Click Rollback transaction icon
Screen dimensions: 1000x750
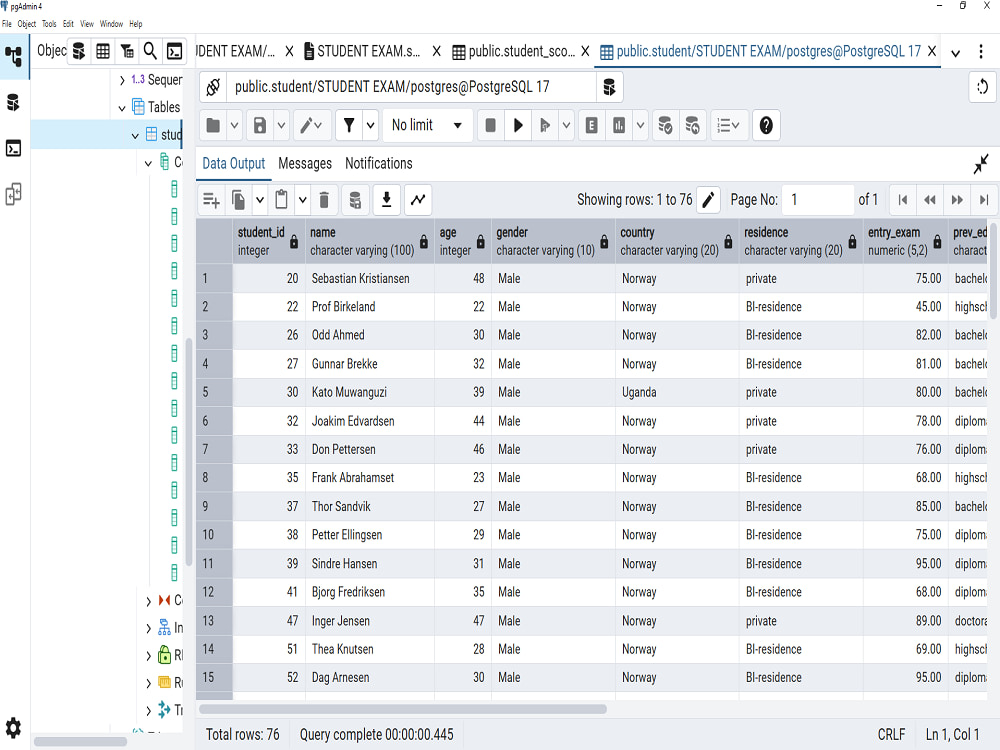(x=693, y=126)
